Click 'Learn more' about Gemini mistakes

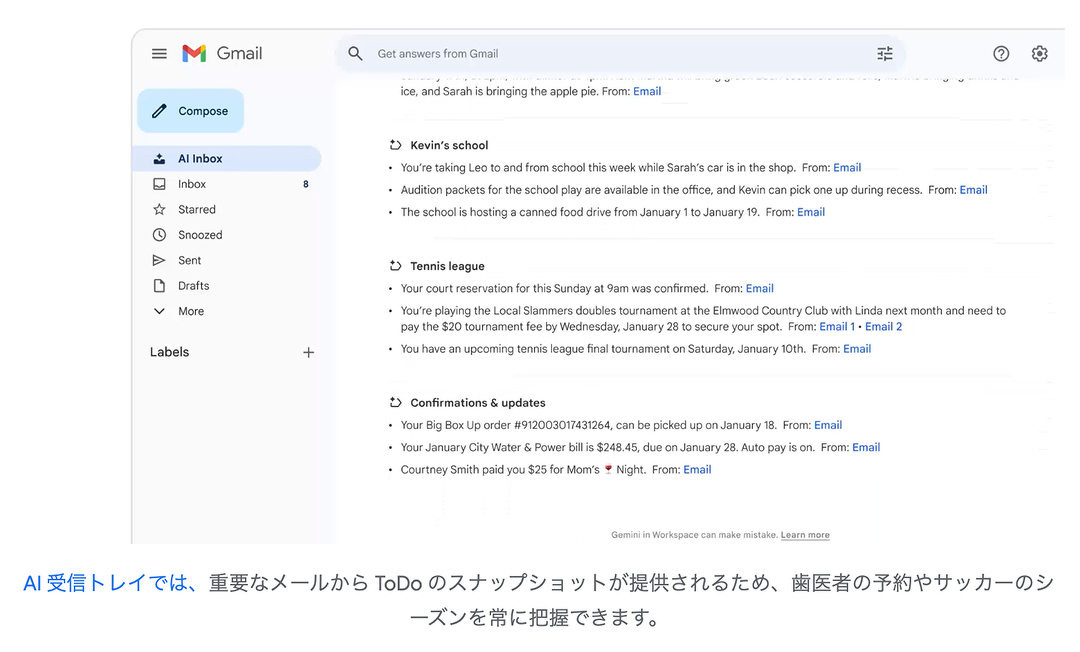(x=805, y=535)
